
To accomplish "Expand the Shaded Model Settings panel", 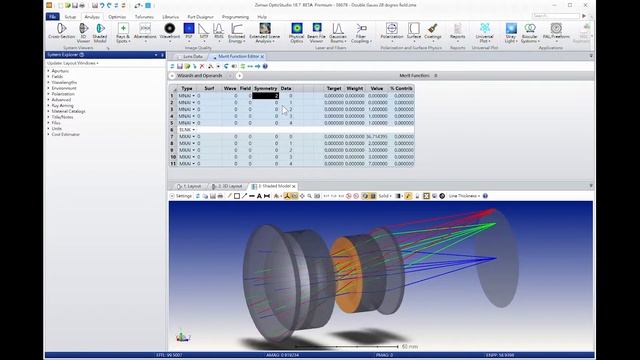I will (172, 196).
